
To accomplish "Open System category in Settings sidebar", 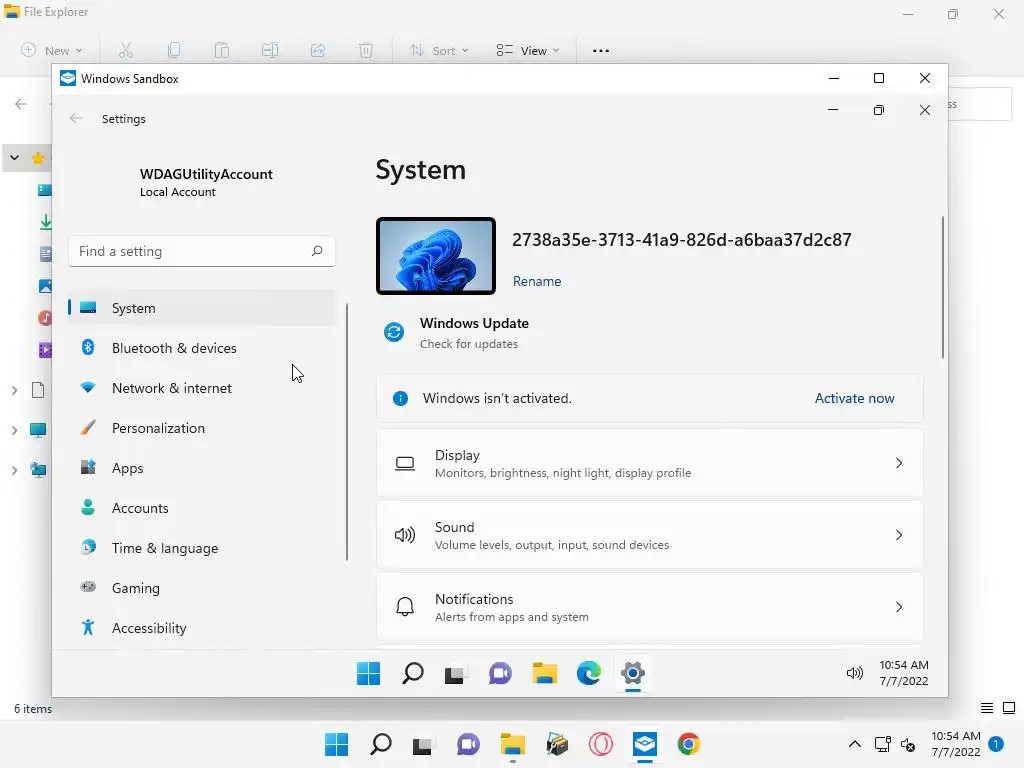I will click(x=202, y=308).
